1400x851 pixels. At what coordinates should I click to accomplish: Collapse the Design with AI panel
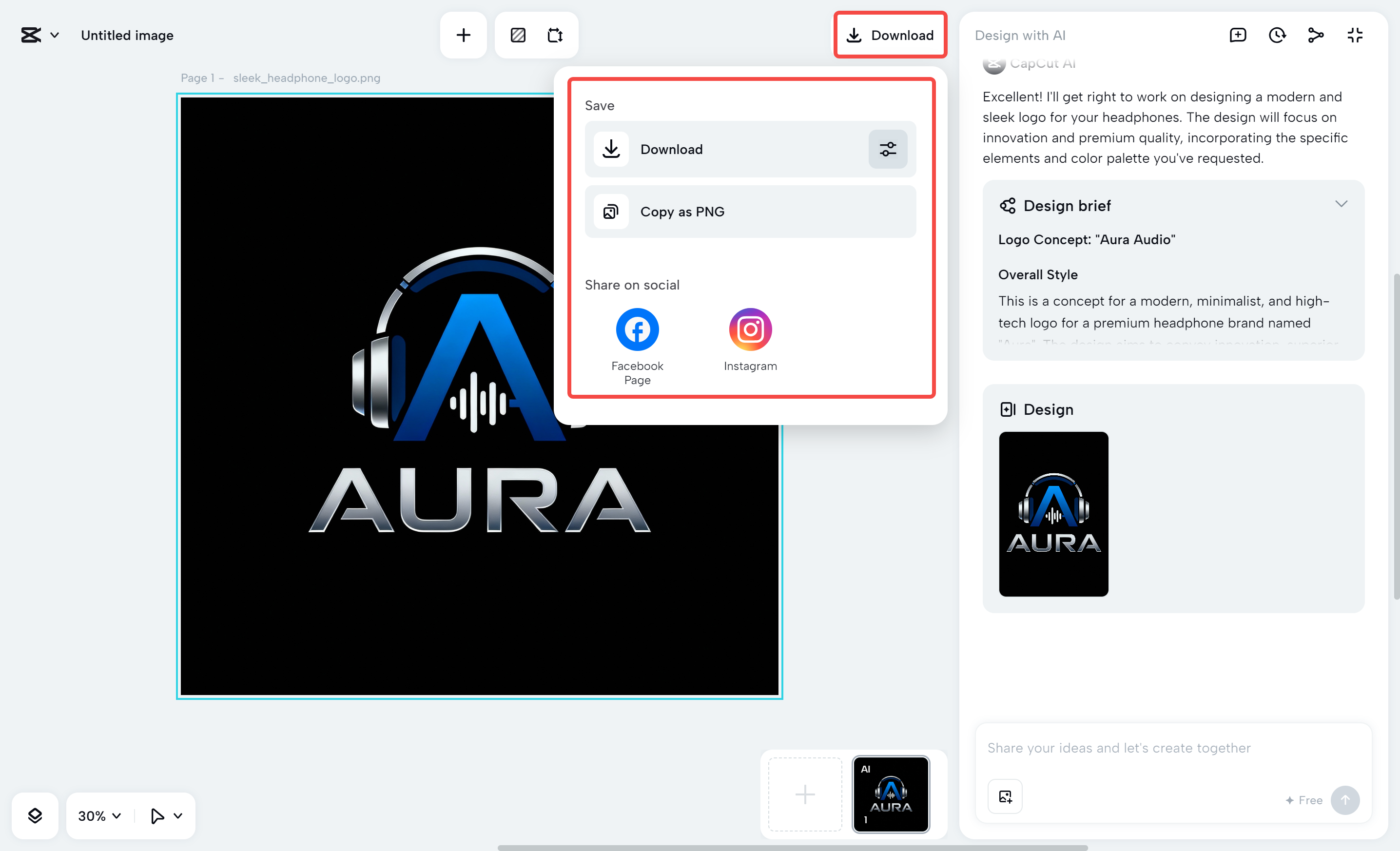[x=1354, y=35]
